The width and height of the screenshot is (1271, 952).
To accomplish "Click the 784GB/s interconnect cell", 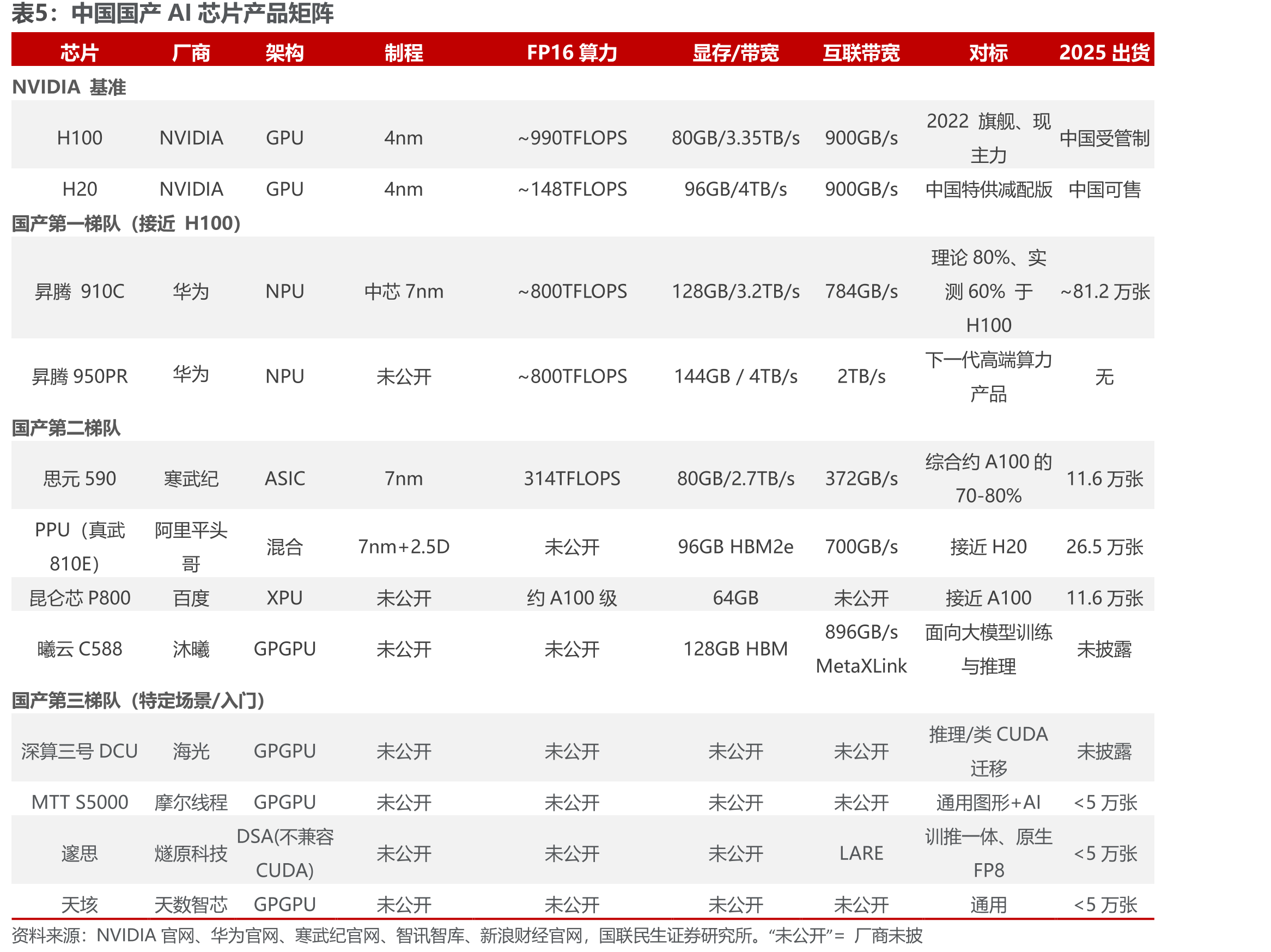I will click(x=861, y=292).
